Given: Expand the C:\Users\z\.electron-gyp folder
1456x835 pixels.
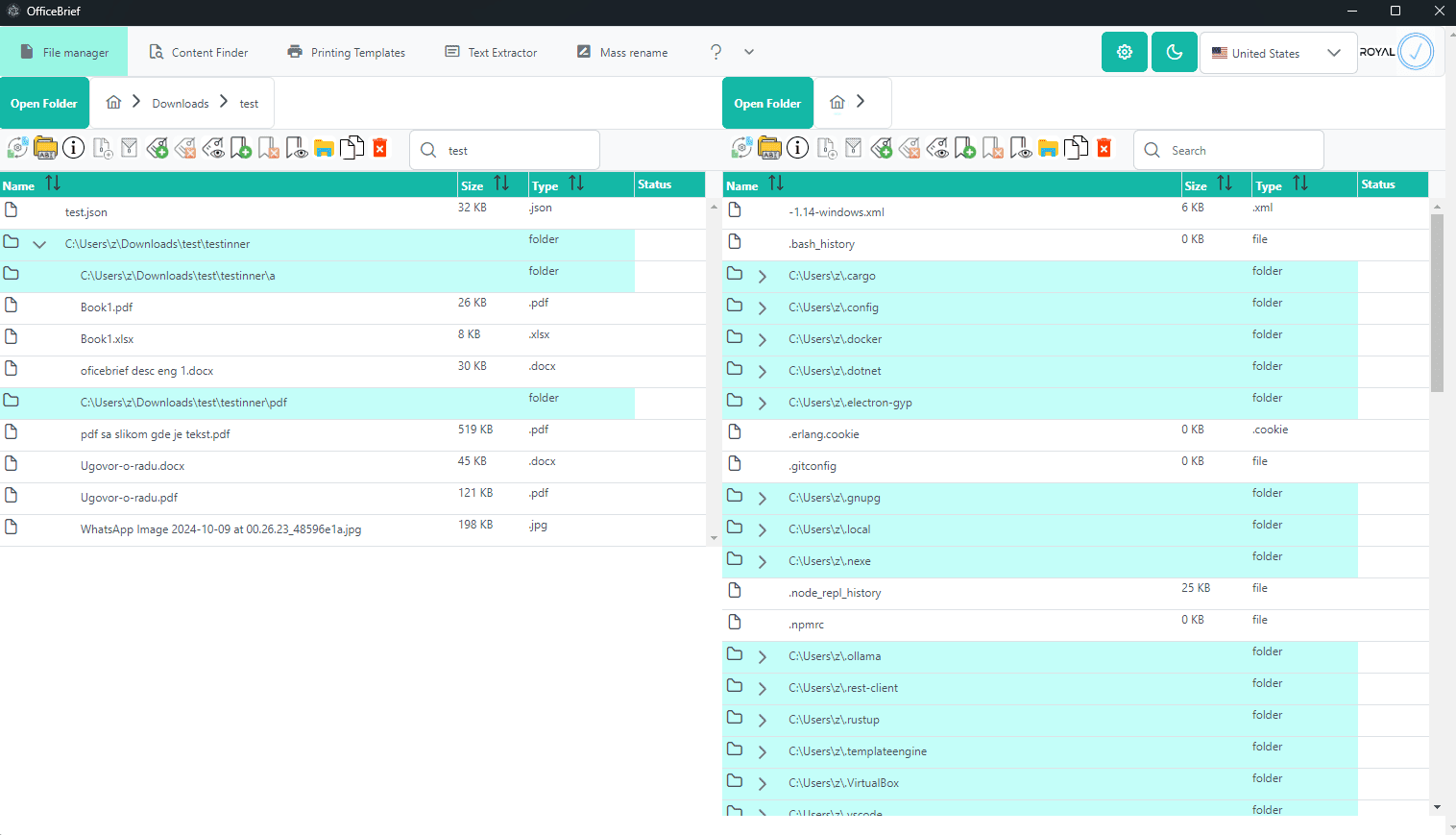Looking at the screenshot, I should [x=763, y=403].
